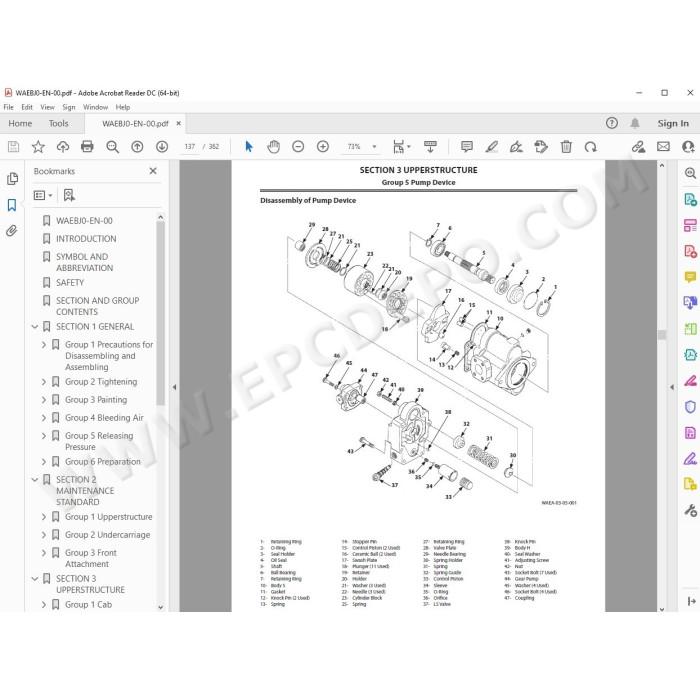Choose the arrow selection tool
The width and height of the screenshot is (700, 700).
[249, 146]
